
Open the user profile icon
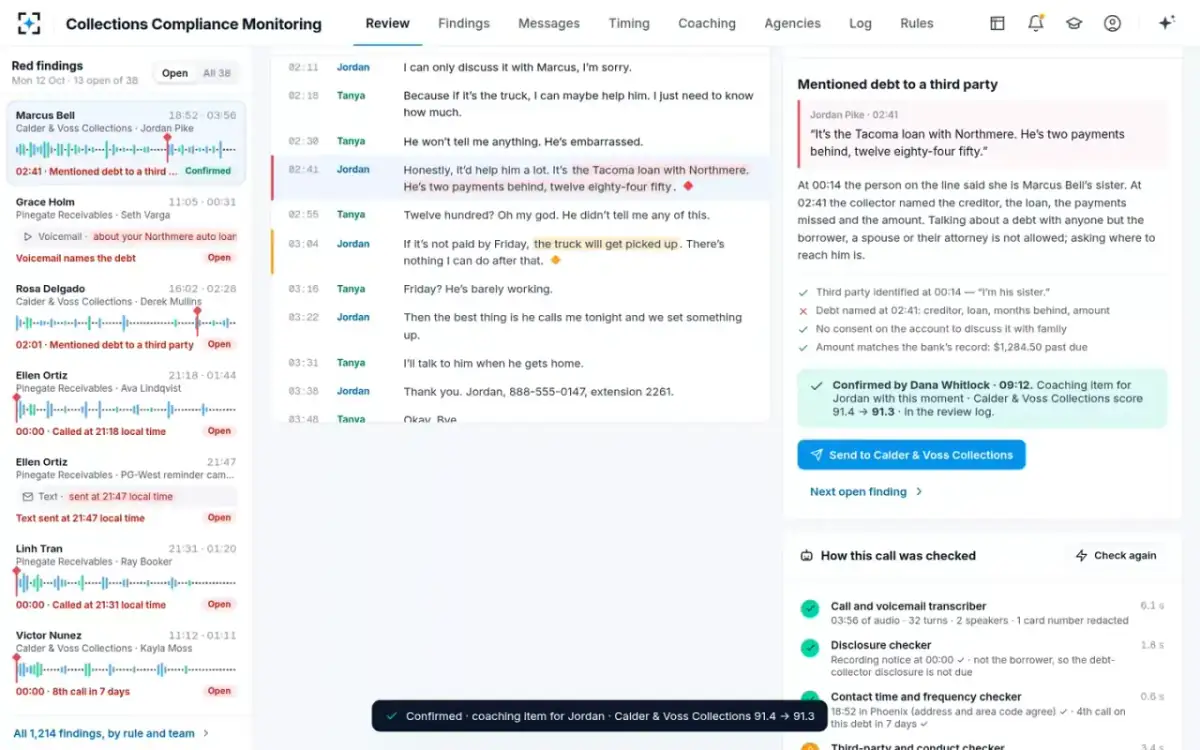(1112, 23)
